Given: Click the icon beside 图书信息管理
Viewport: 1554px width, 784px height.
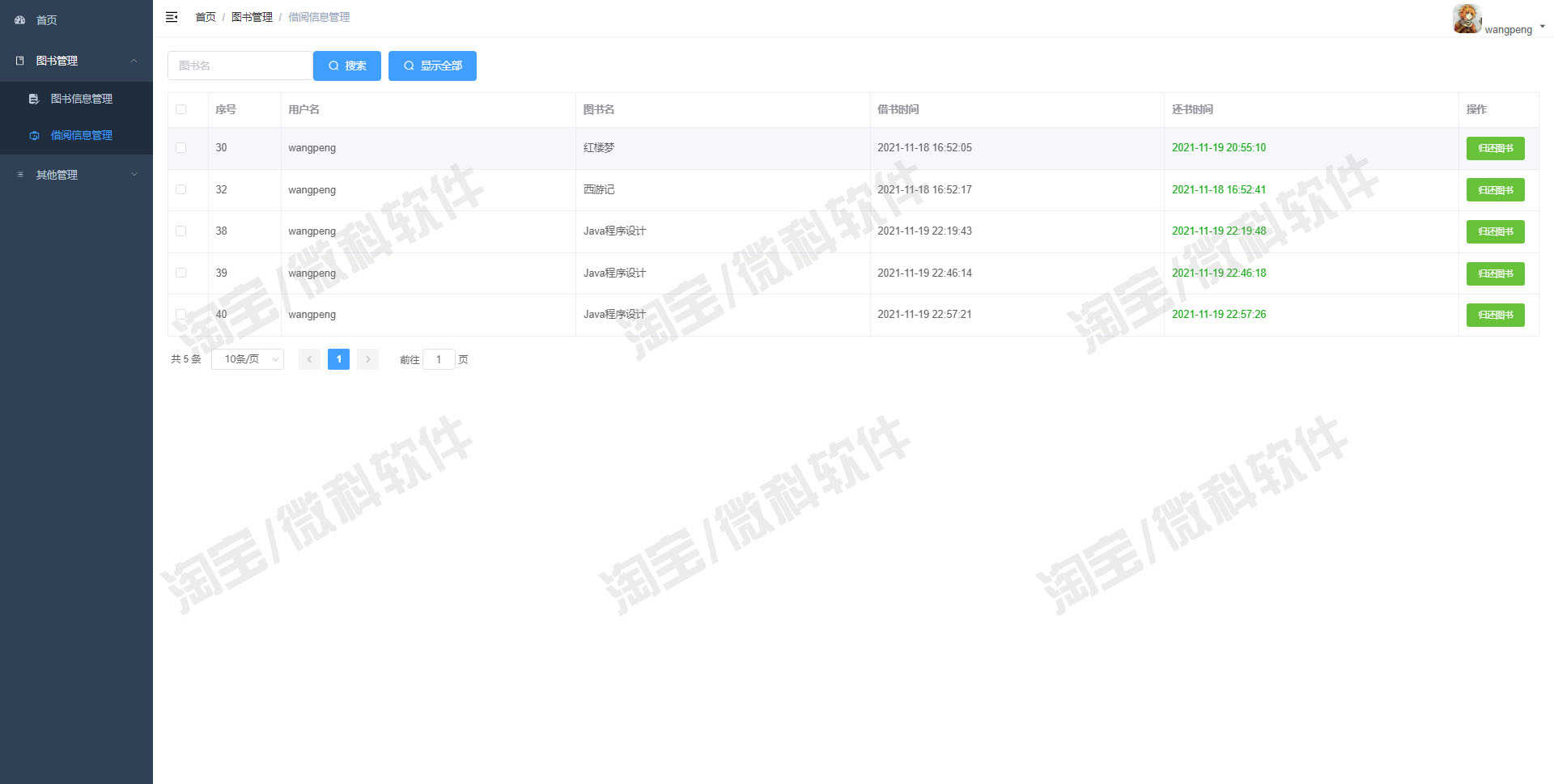Looking at the screenshot, I should [34, 99].
